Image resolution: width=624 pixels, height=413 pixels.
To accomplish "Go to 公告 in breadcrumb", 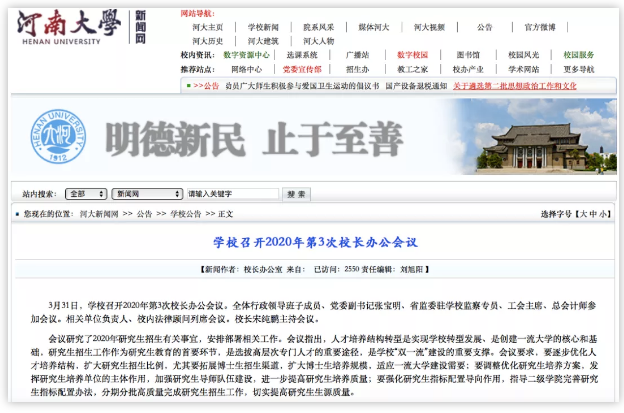I will pyautogui.click(x=144, y=214).
